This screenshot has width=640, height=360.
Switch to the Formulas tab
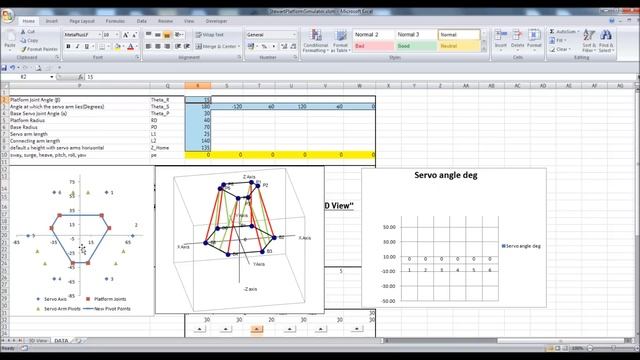115,21
